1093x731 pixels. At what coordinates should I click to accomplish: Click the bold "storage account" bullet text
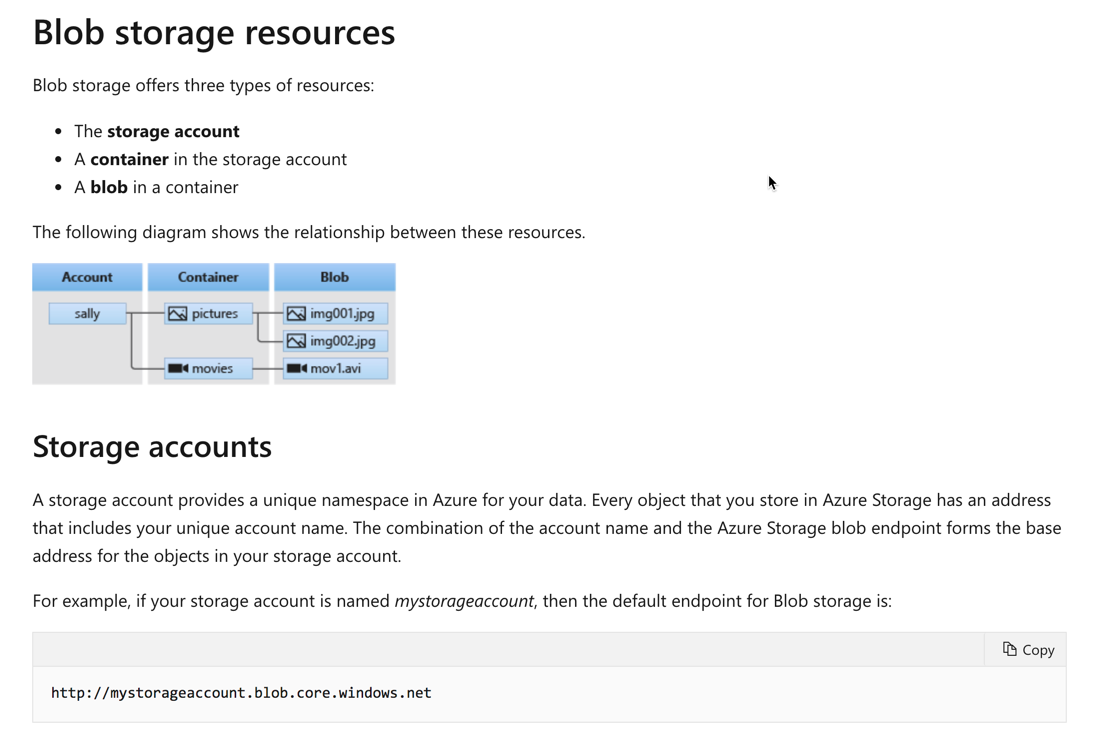(x=173, y=131)
